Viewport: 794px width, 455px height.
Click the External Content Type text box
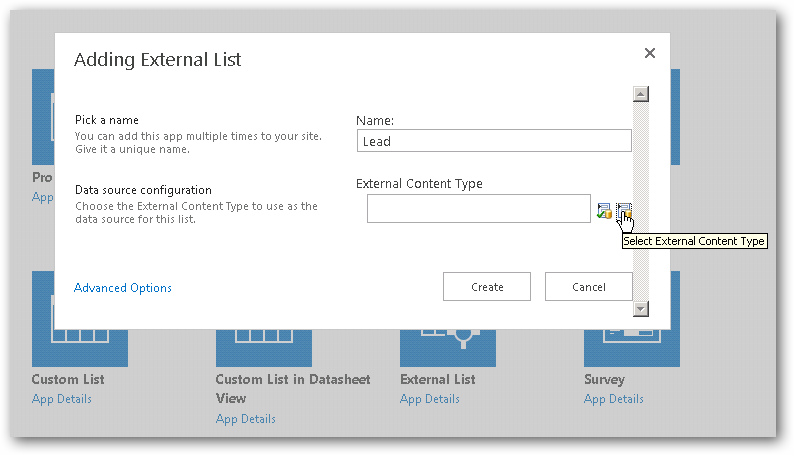[479, 209]
